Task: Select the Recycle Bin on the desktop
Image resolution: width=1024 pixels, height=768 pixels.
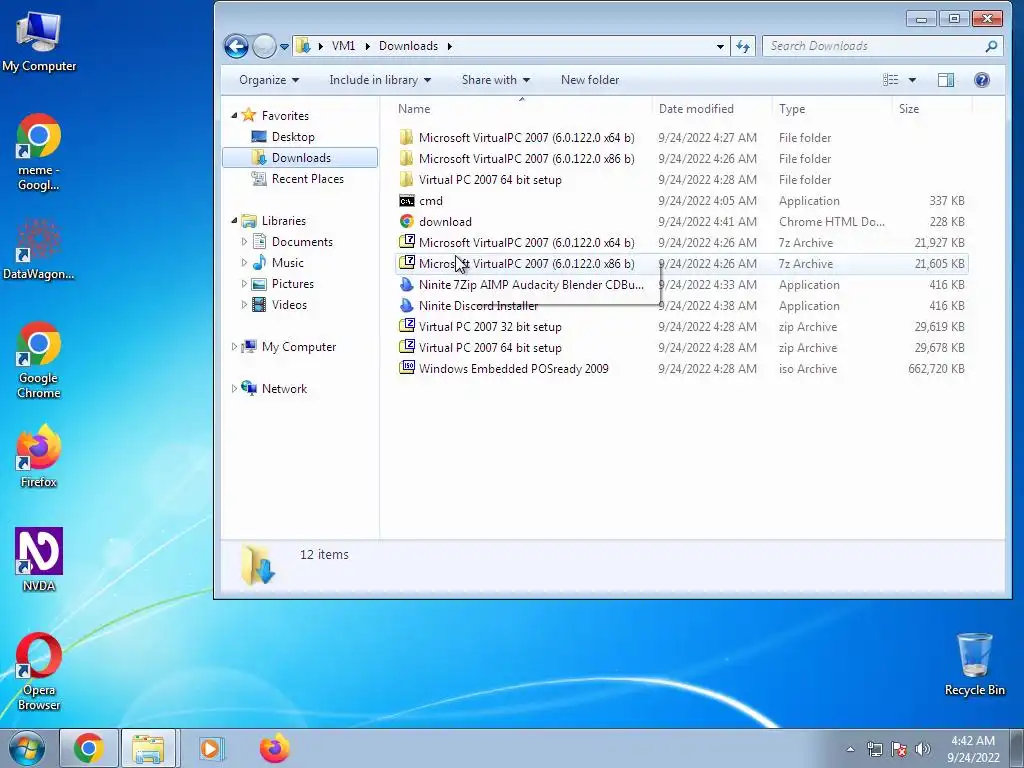Action: 974,664
